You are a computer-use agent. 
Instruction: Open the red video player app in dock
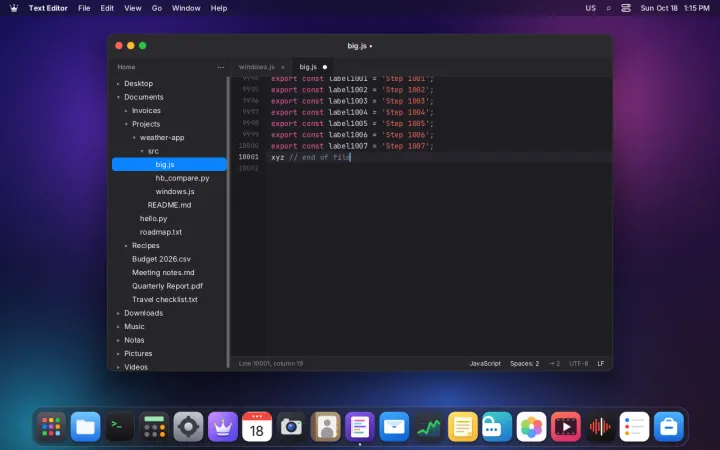point(565,427)
